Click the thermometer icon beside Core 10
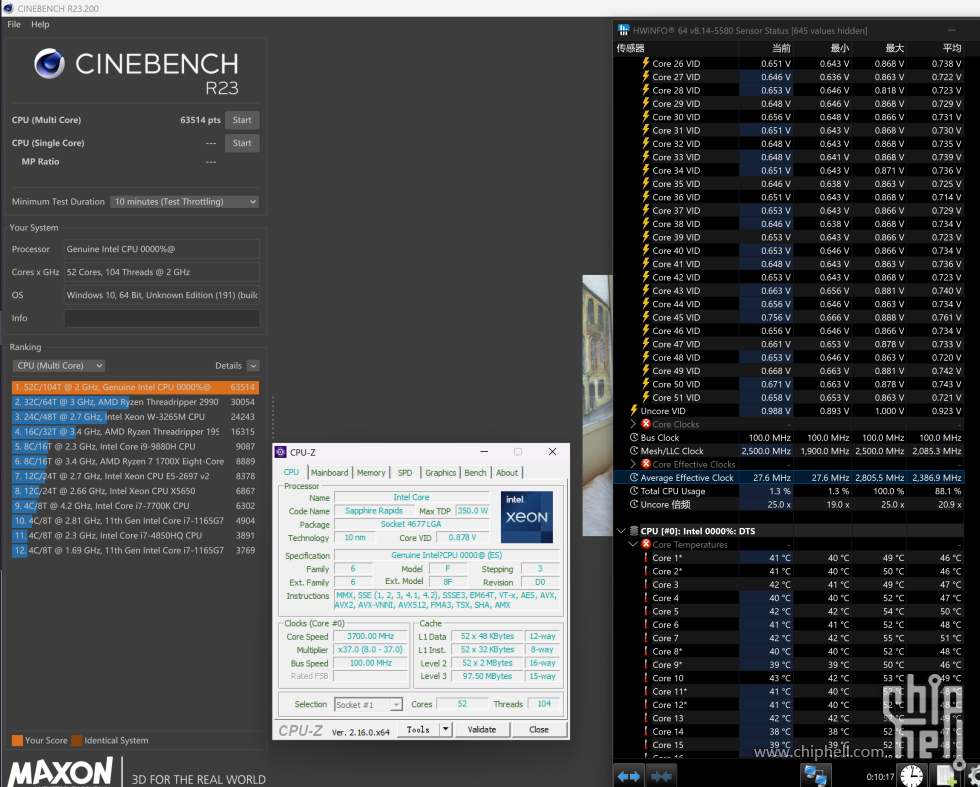Image resolution: width=980 pixels, height=787 pixels. click(x=646, y=678)
